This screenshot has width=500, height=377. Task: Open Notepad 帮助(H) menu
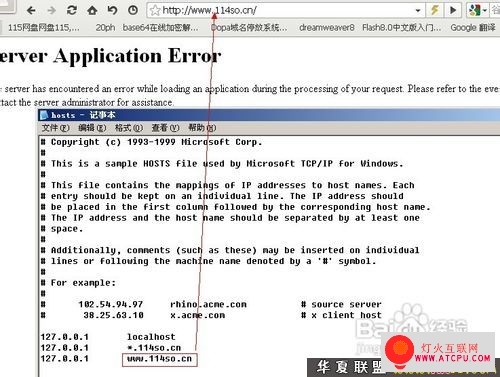(202, 128)
